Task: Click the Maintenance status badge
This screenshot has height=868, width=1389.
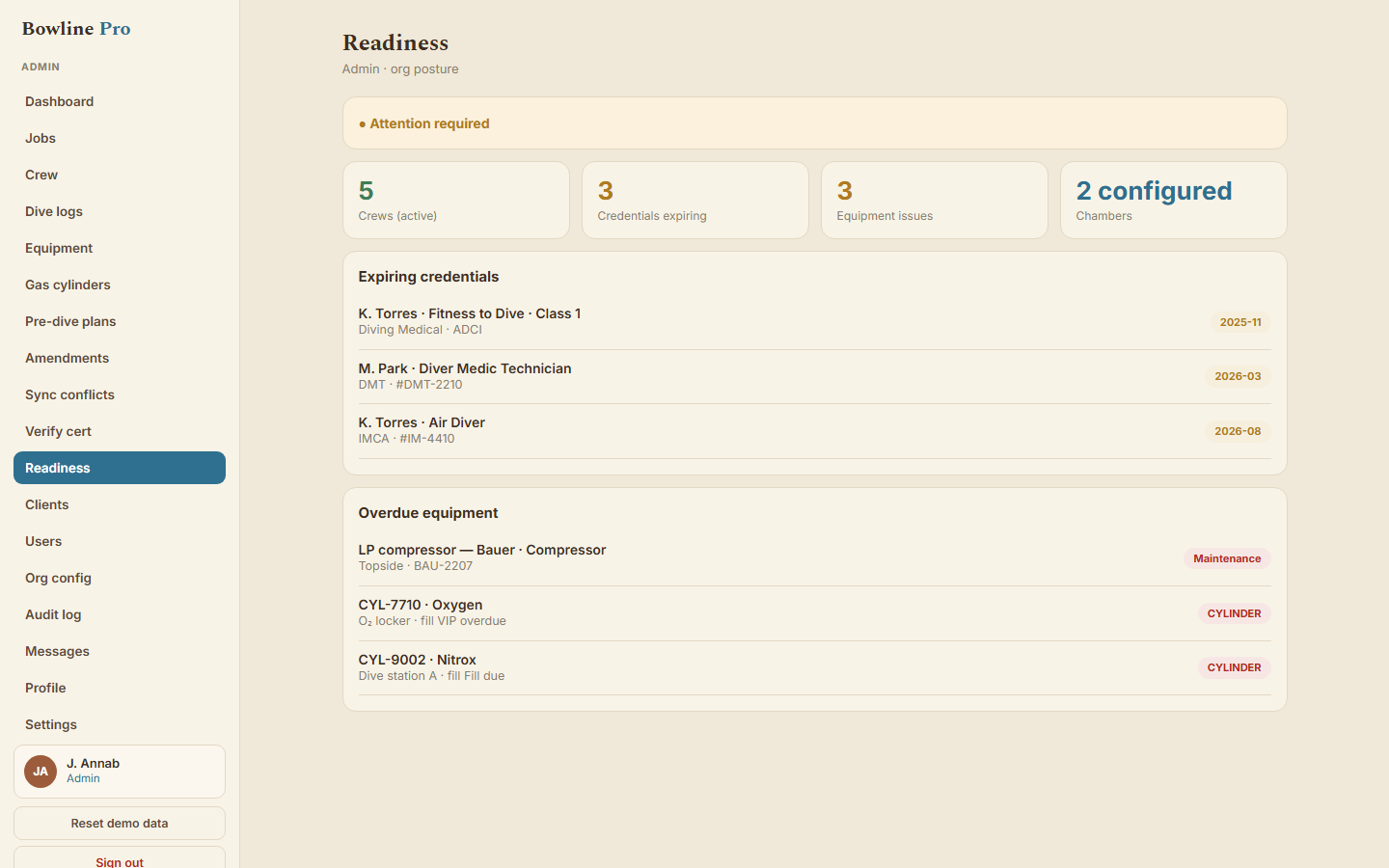Action: click(x=1227, y=558)
